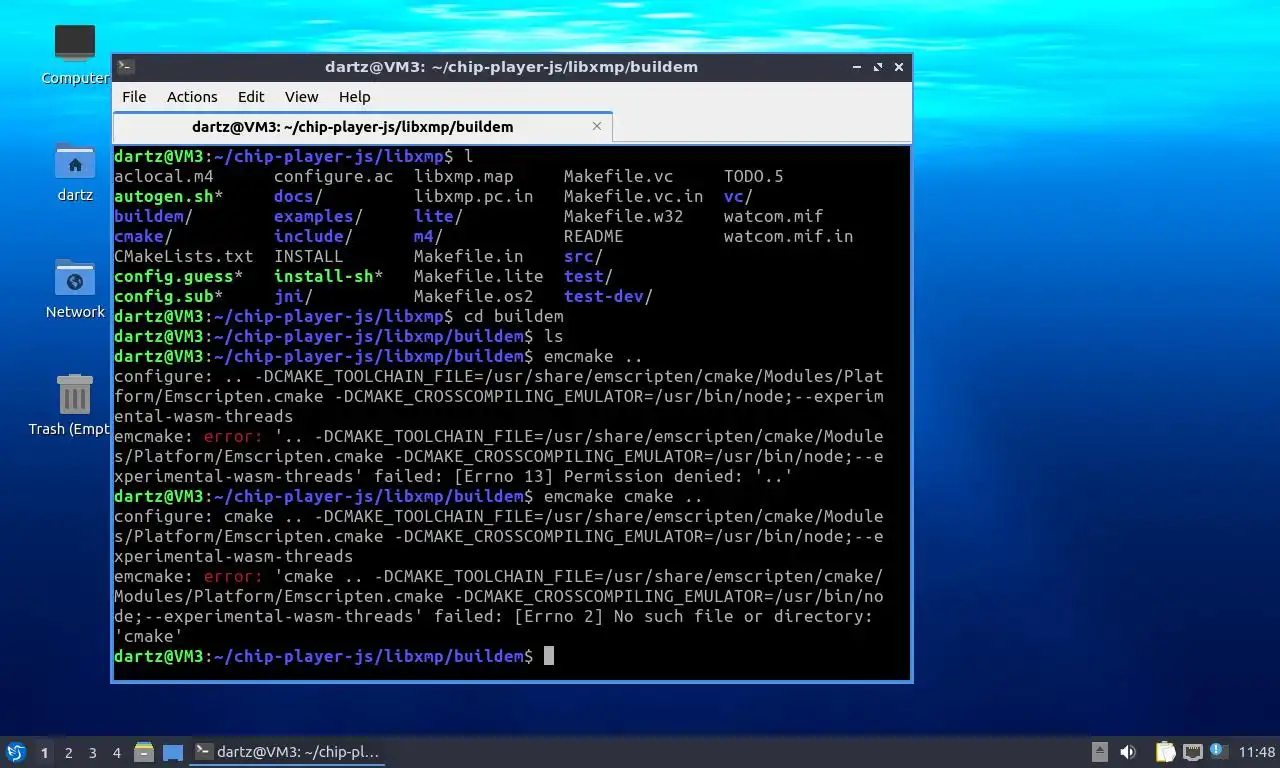The height and width of the screenshot is (768, 1280).
Task: Click the terminal cursor at the last prompt
Action: pyautogui.click(x=548, y=656)
